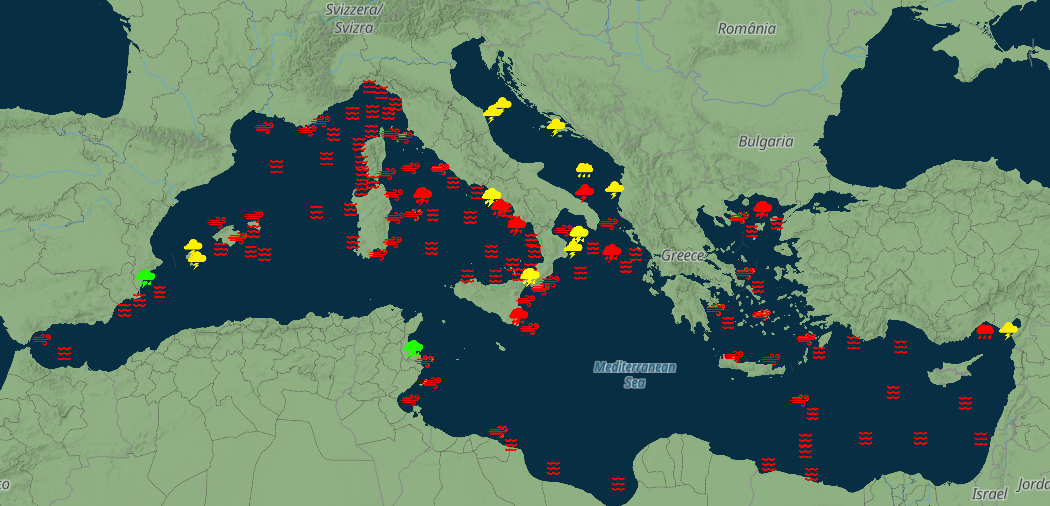The image size is (1050, 506).
Task: Click the wave icon directly south of Cyprus
Action: [966, 403]
